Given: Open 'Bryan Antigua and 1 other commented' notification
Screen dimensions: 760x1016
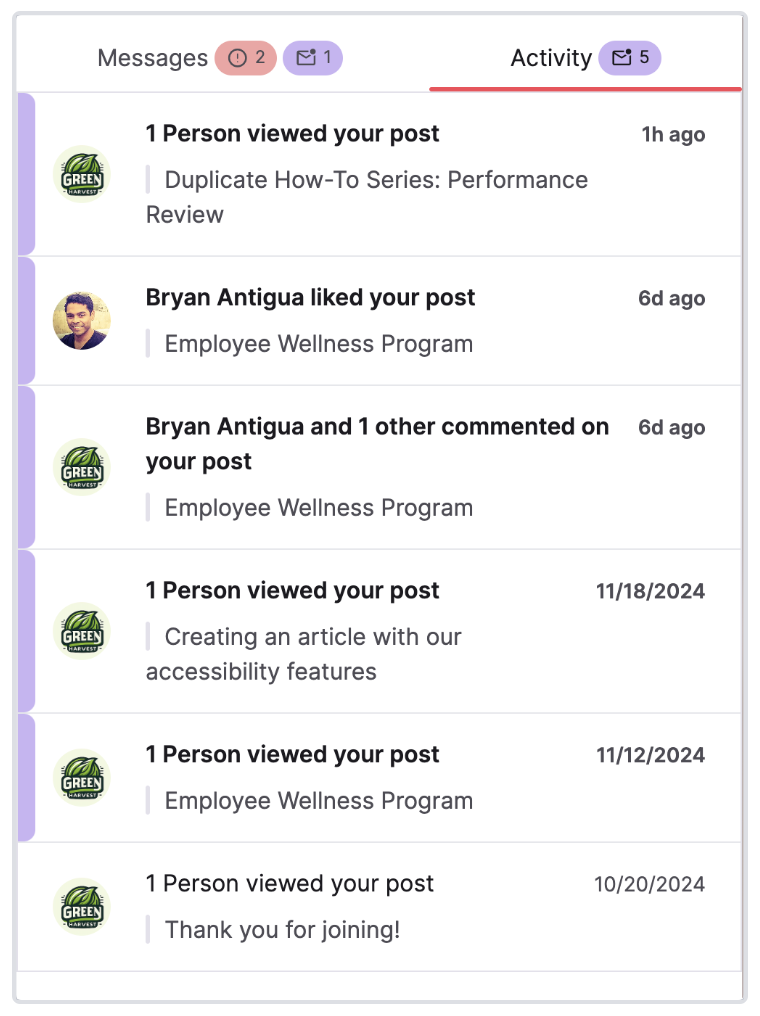Looking at the screenshot, I should [377, 444].
